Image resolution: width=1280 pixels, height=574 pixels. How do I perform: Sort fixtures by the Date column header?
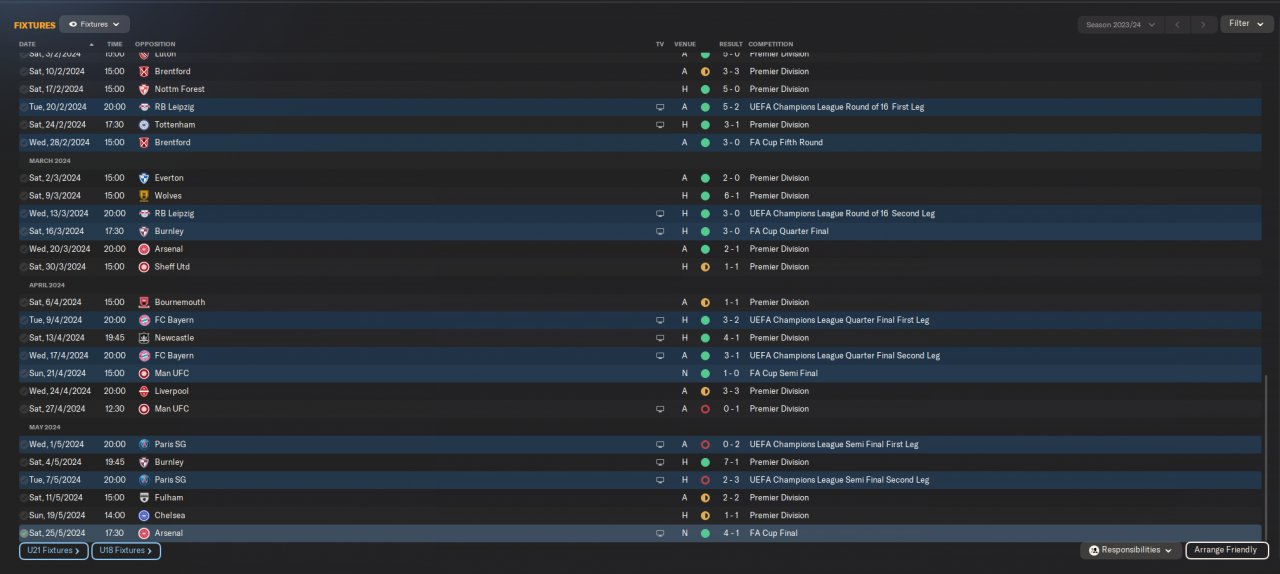point(27,44)
